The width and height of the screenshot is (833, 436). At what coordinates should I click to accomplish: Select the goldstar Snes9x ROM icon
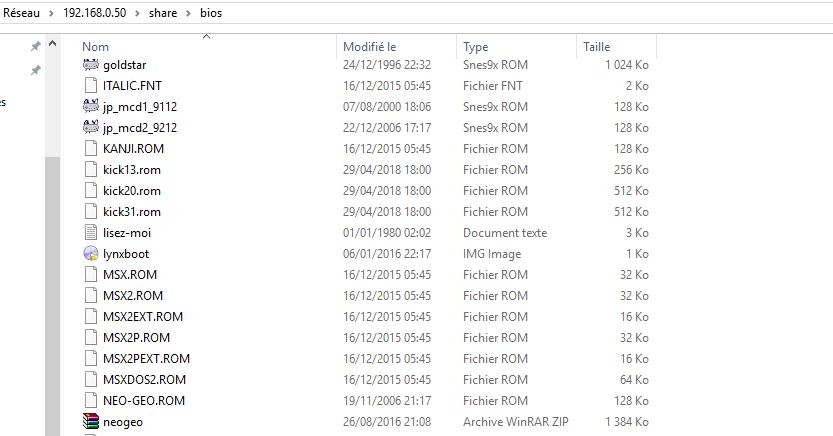pos(91,65)
